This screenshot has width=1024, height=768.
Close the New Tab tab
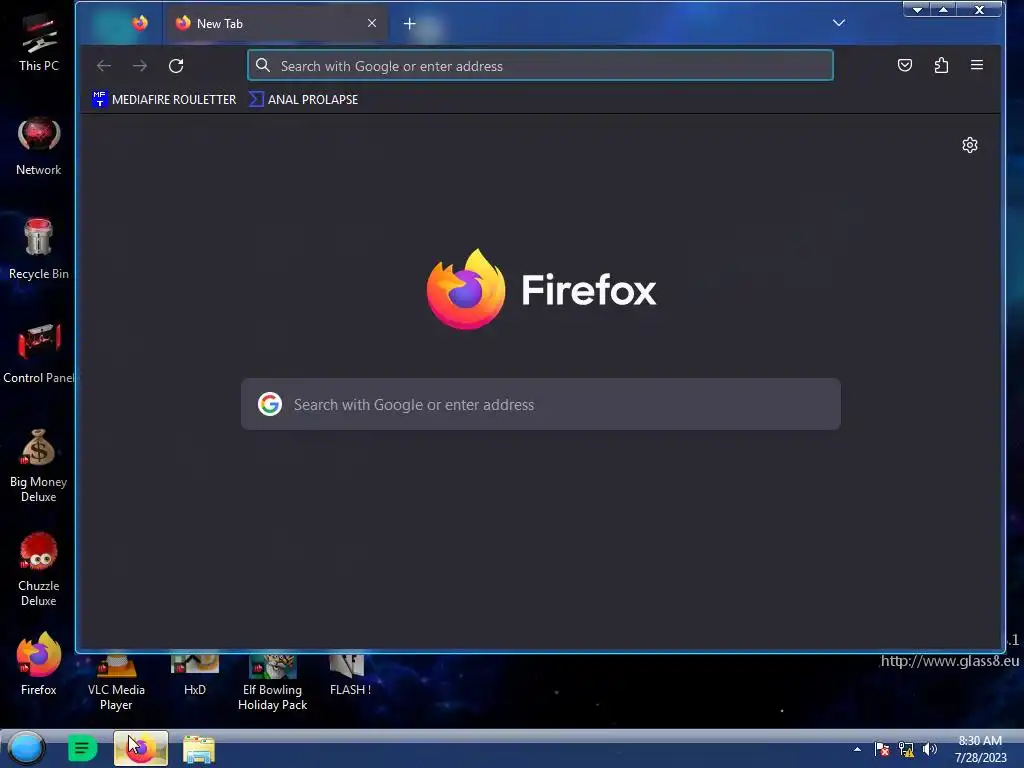pos(372,24)
